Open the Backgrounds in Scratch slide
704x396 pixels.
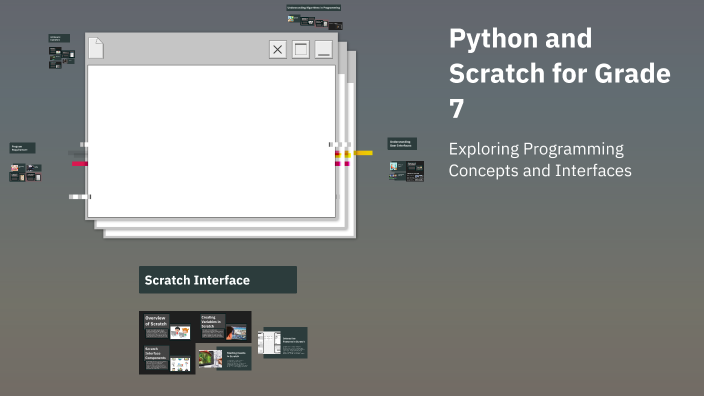pyautogui.click(x=225, y=358)
